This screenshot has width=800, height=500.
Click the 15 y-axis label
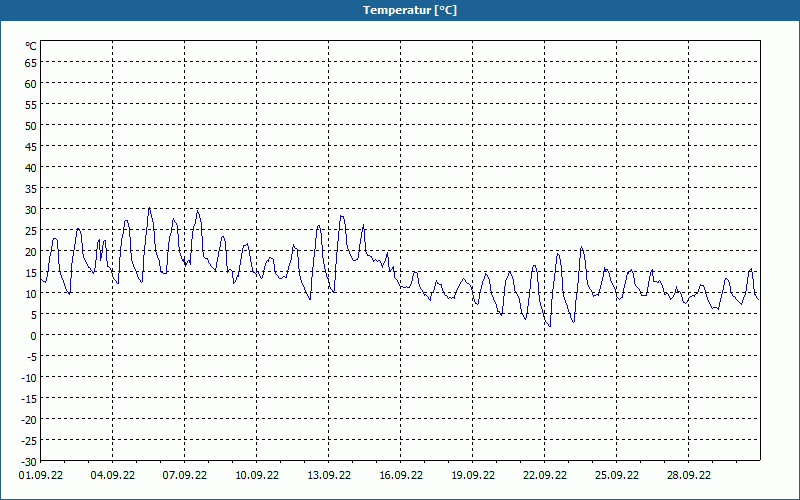(31, 272)
